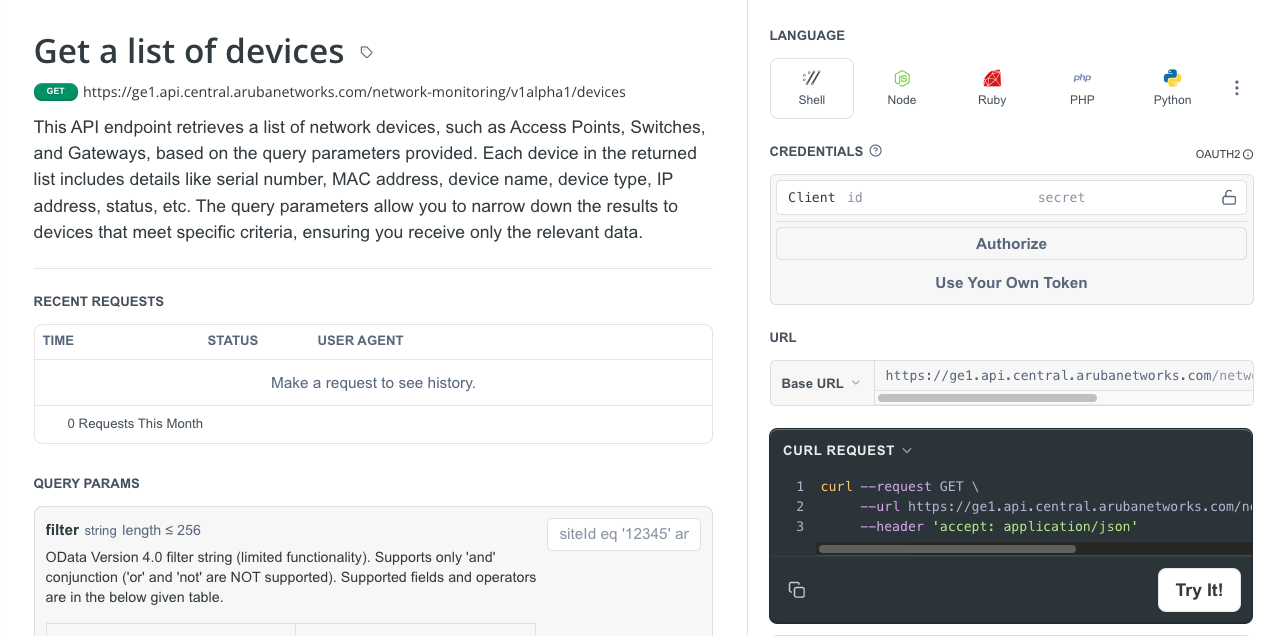Click the tag icon beside the page title

pyautogui.click(x=367, y=52)
